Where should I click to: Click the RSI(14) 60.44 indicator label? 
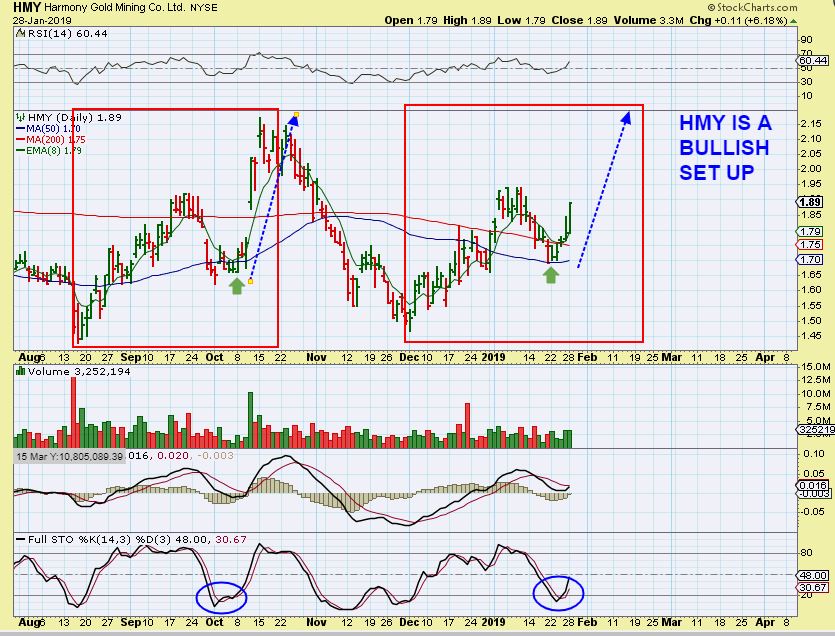[x=68, y=33]
